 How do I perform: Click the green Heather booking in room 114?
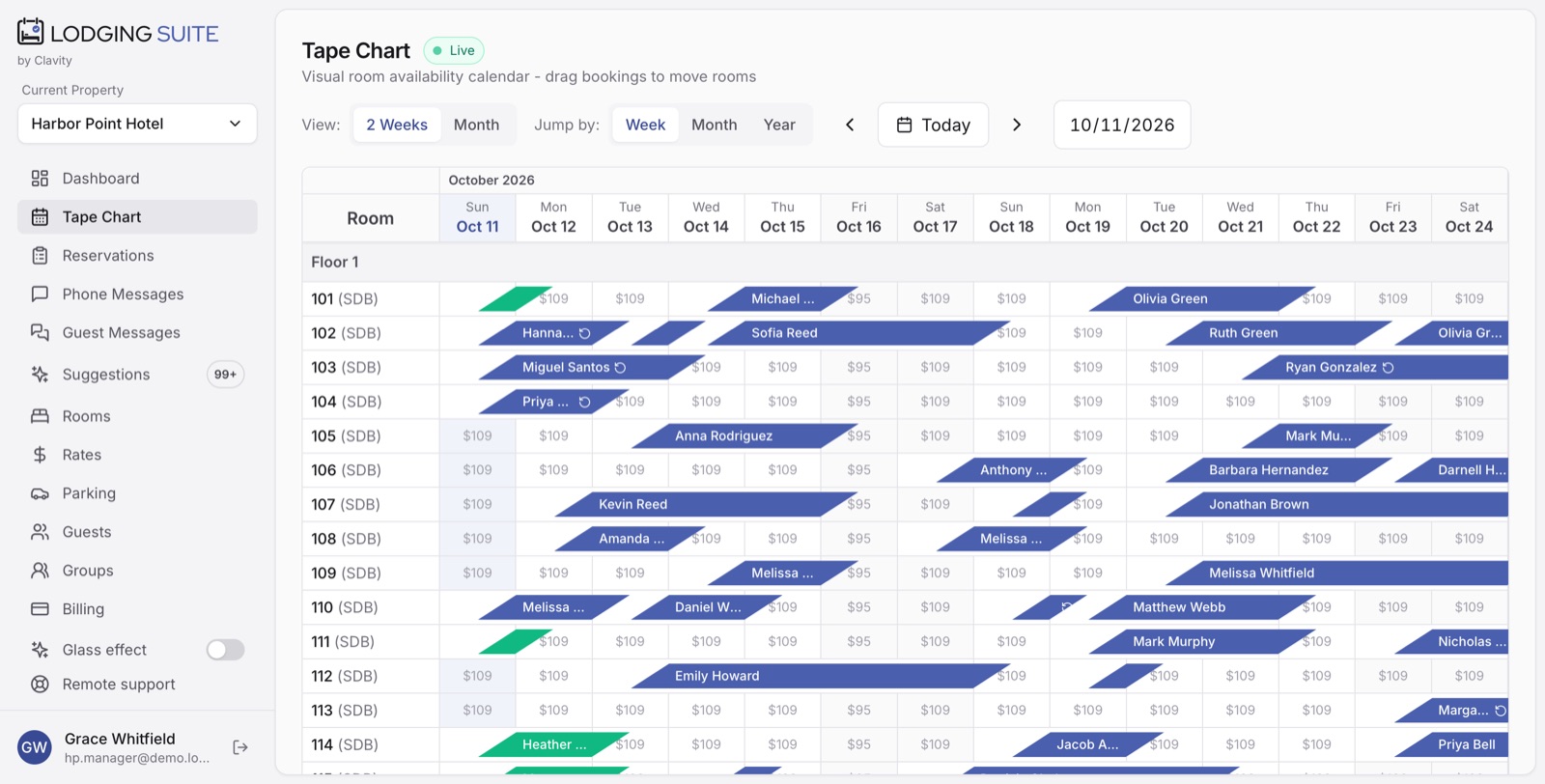tap(554, 744)
